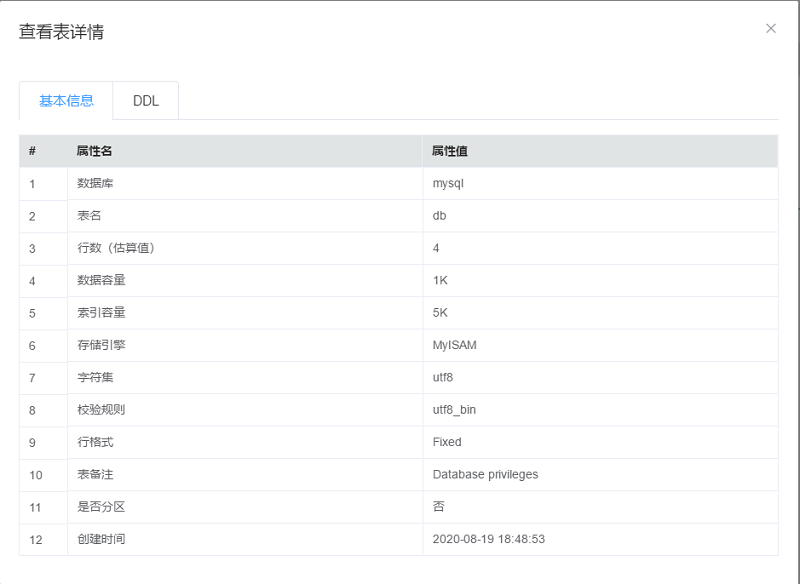Click the Fixed value cell
Screen dimensions: 800x584
(600, 442)
